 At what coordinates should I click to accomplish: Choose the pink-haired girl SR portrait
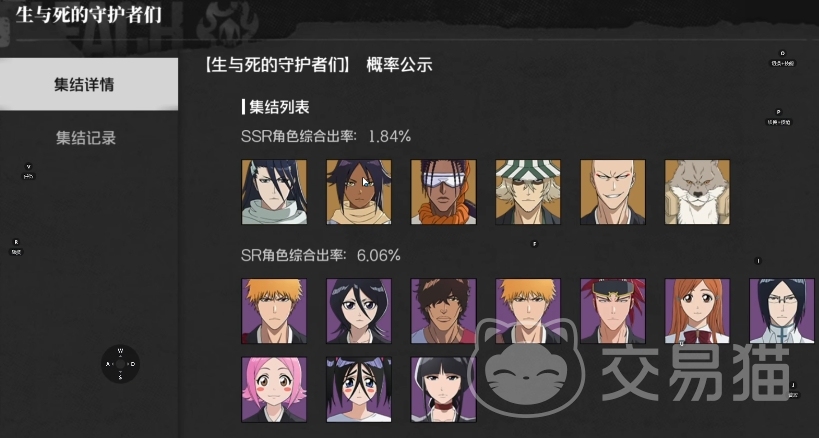(x=274, y=389)
